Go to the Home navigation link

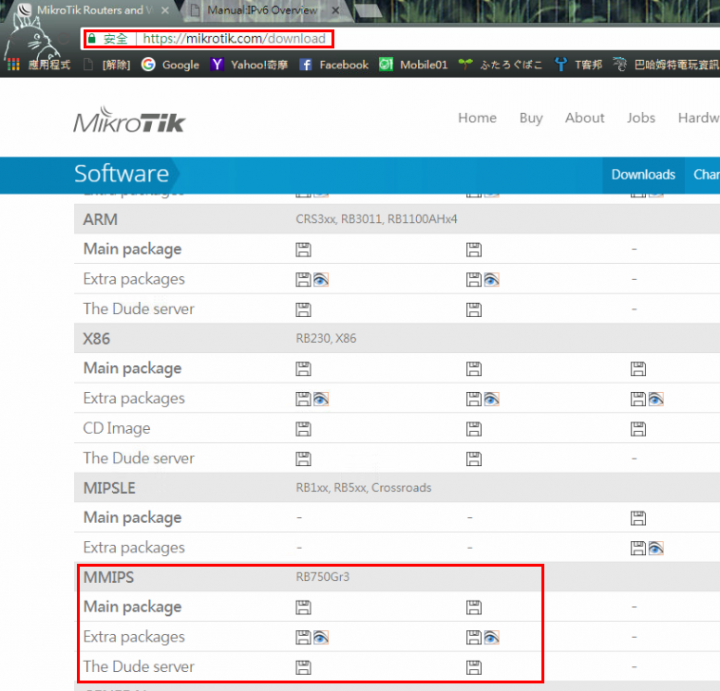[477, 118]
